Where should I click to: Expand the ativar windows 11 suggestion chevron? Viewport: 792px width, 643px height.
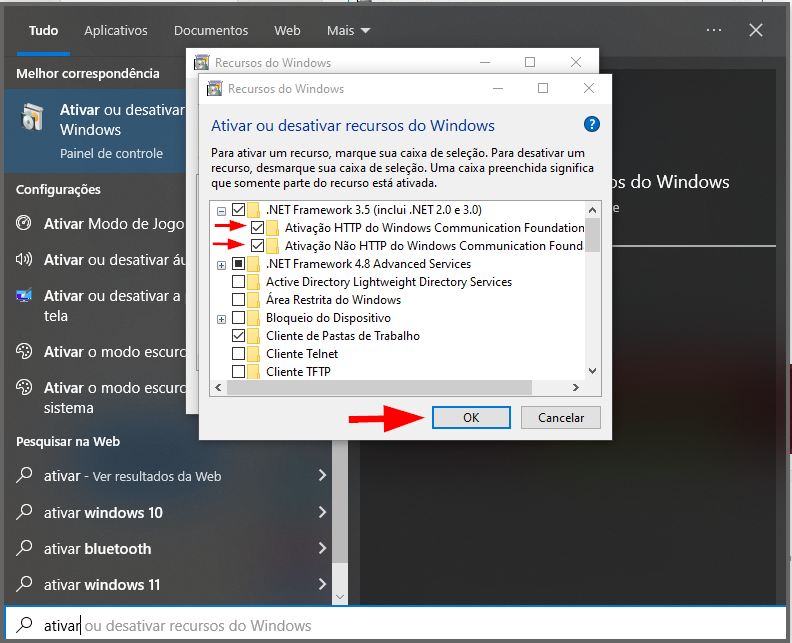pos(322,584)
